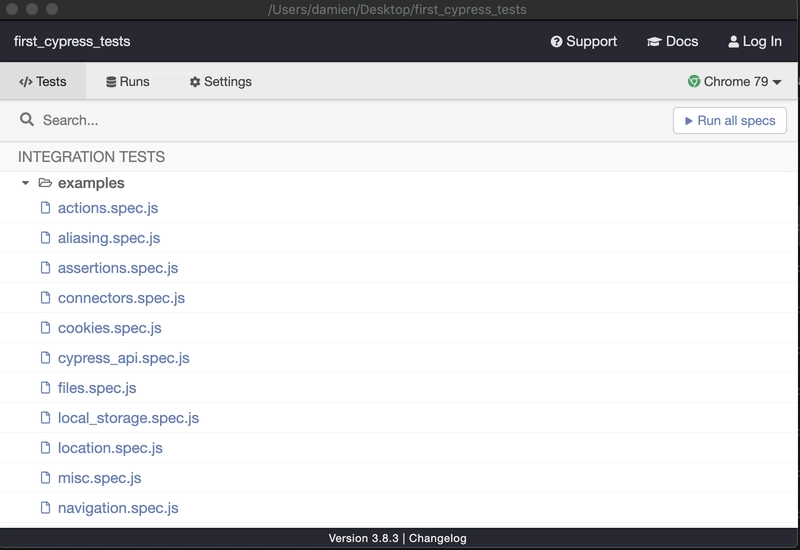Switch to the Runs tab

tap(127, 82)
